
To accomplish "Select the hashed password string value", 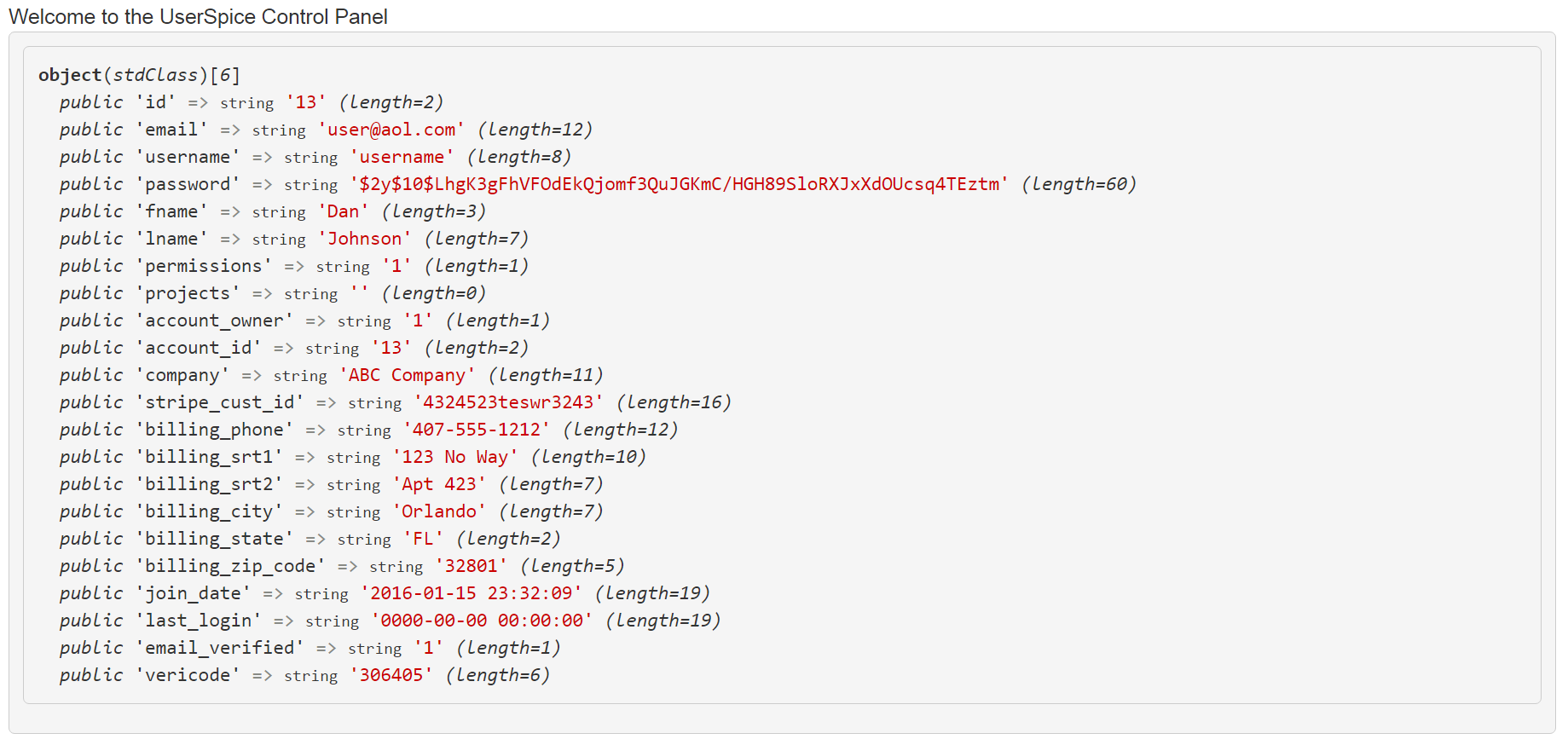I will [x=680, y=184].
